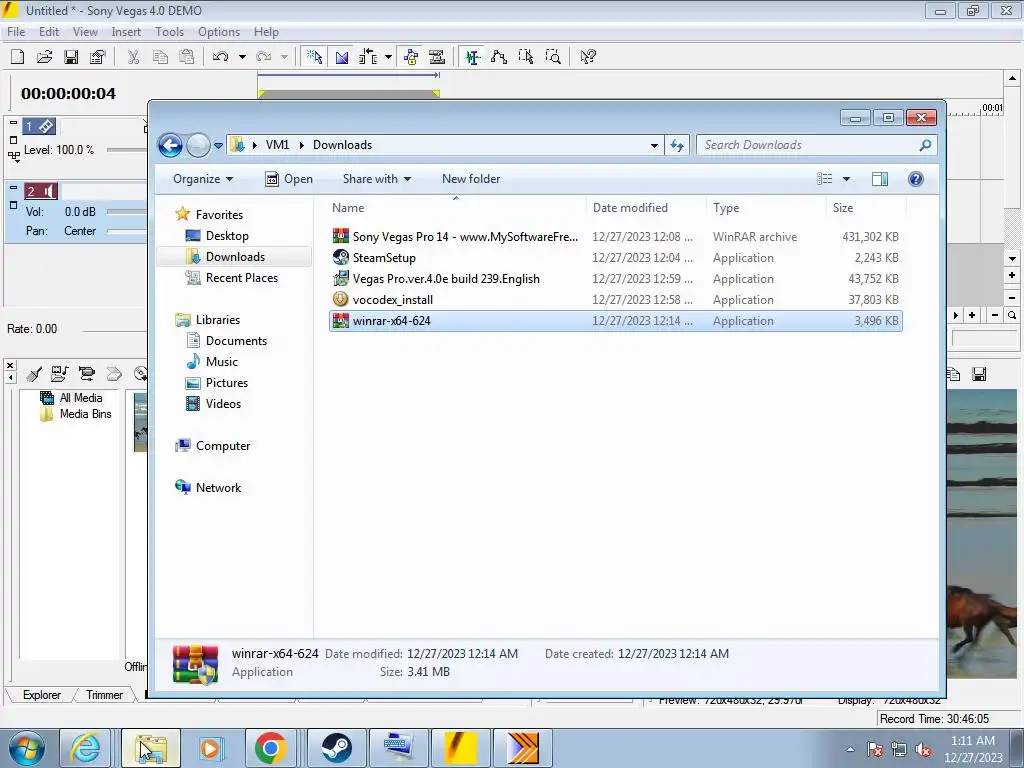Go back with the Explorer back arrow

(x=170, y=145)
